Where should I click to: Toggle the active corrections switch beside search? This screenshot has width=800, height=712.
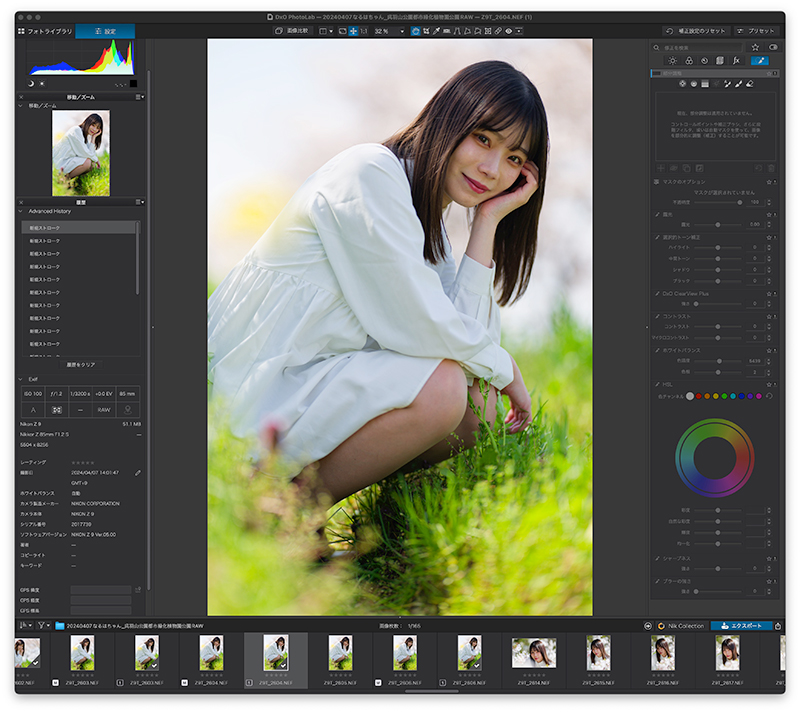click(773, 47)
